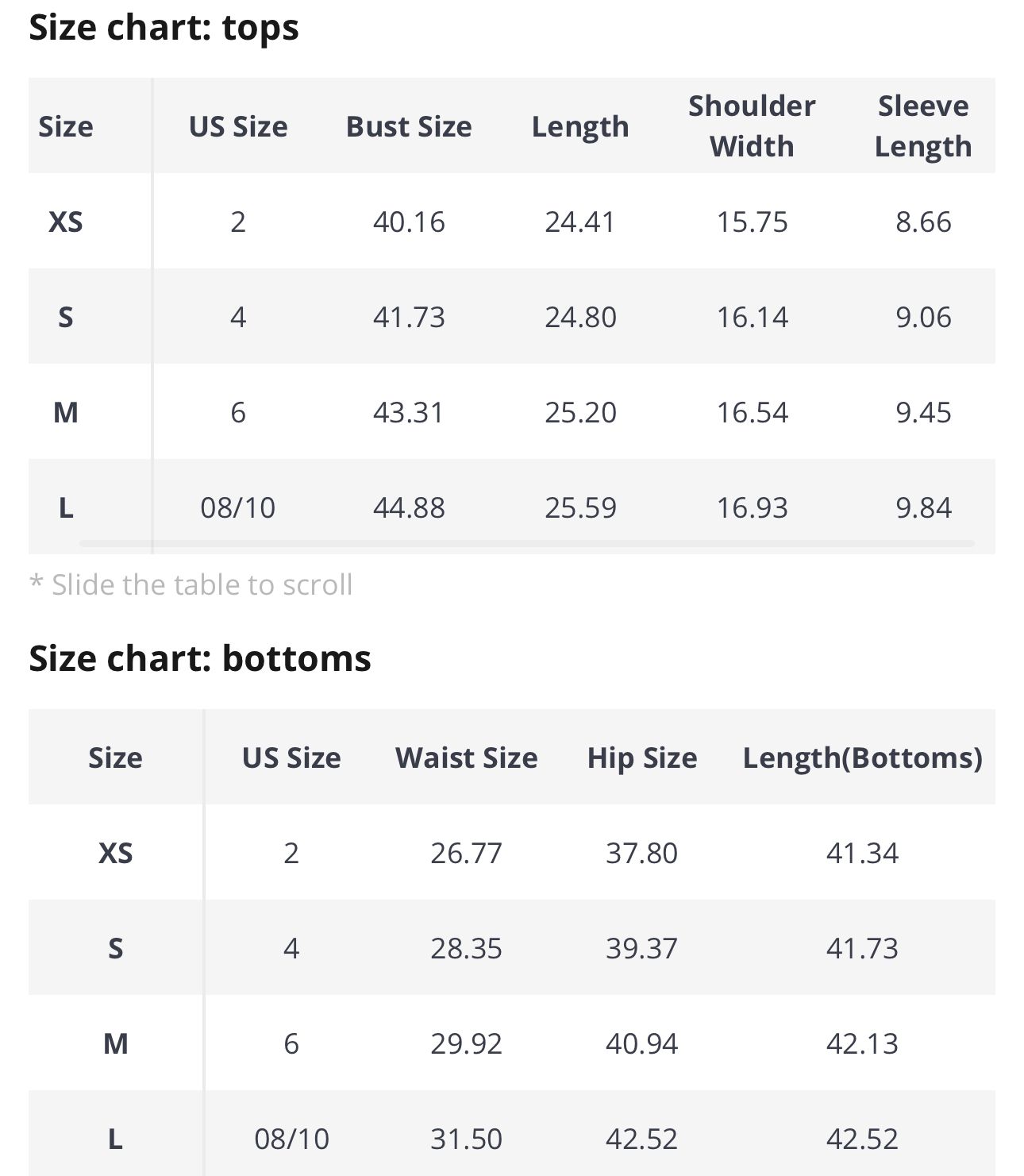Image resolution: width=1024 pixels, height=1176 pixels.
Task: Click the Length(Bottoms) column header
Action: click(862, 758)
